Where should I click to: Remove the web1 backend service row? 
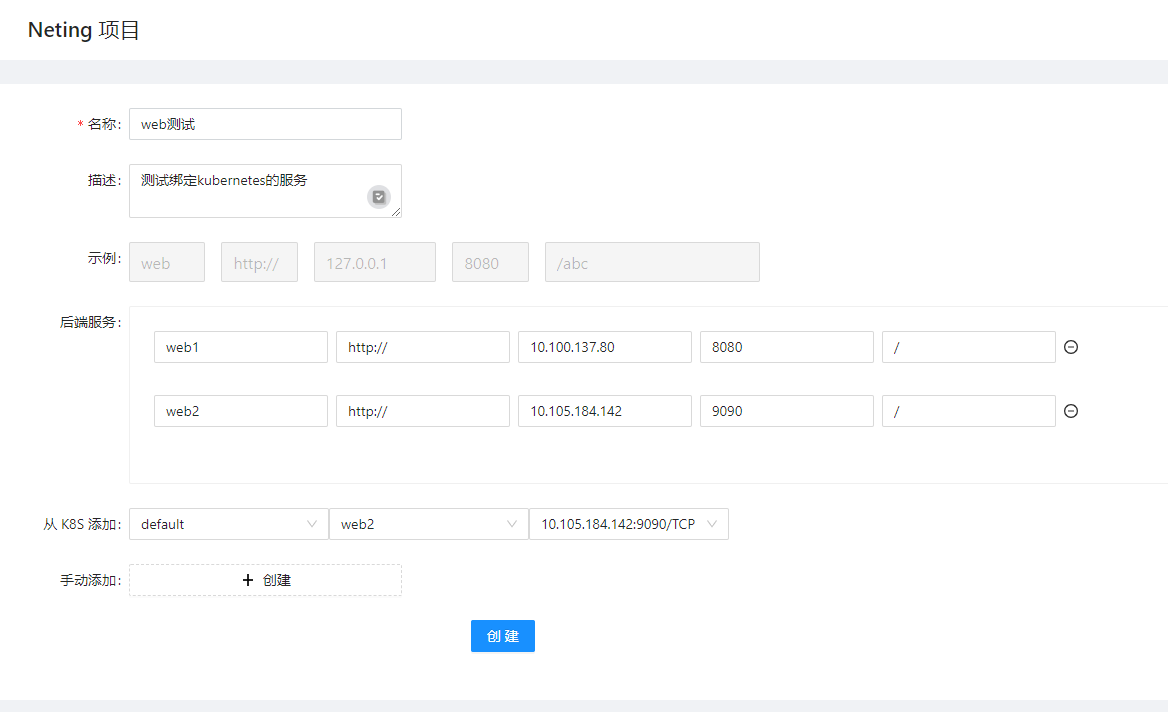(1071, 347)
